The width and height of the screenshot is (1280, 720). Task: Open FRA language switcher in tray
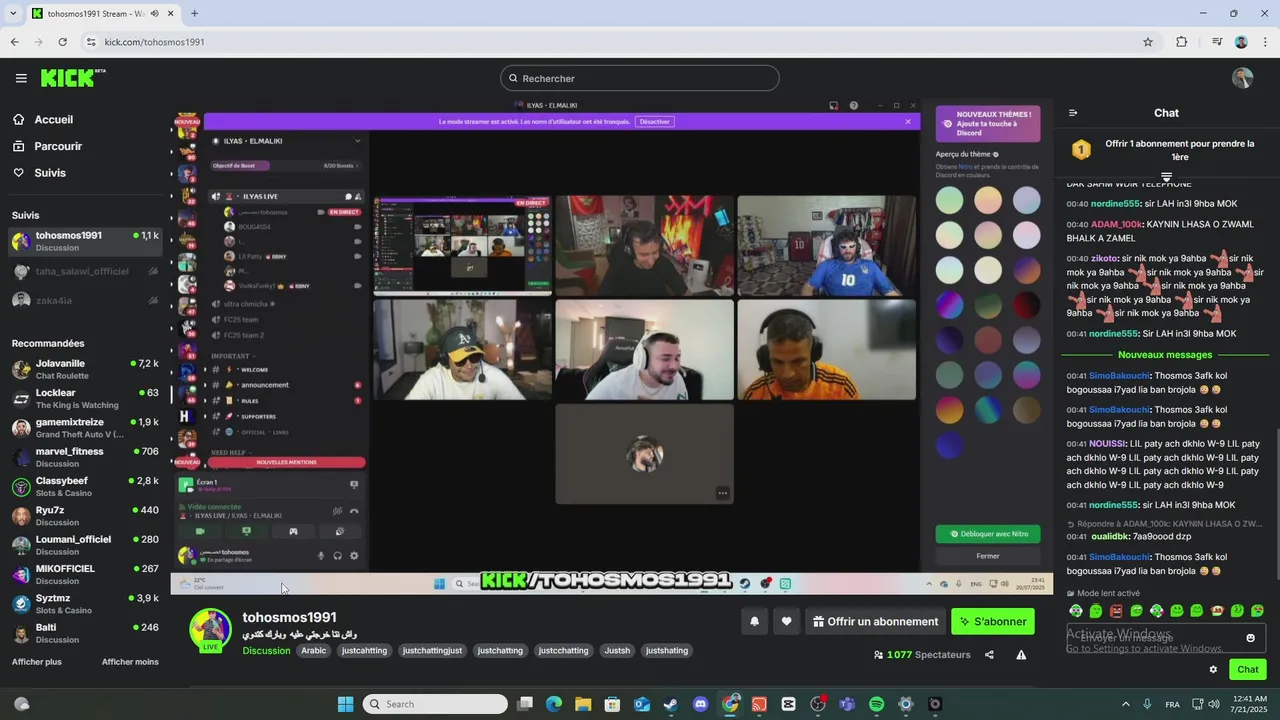click(x=1172, y=704)
